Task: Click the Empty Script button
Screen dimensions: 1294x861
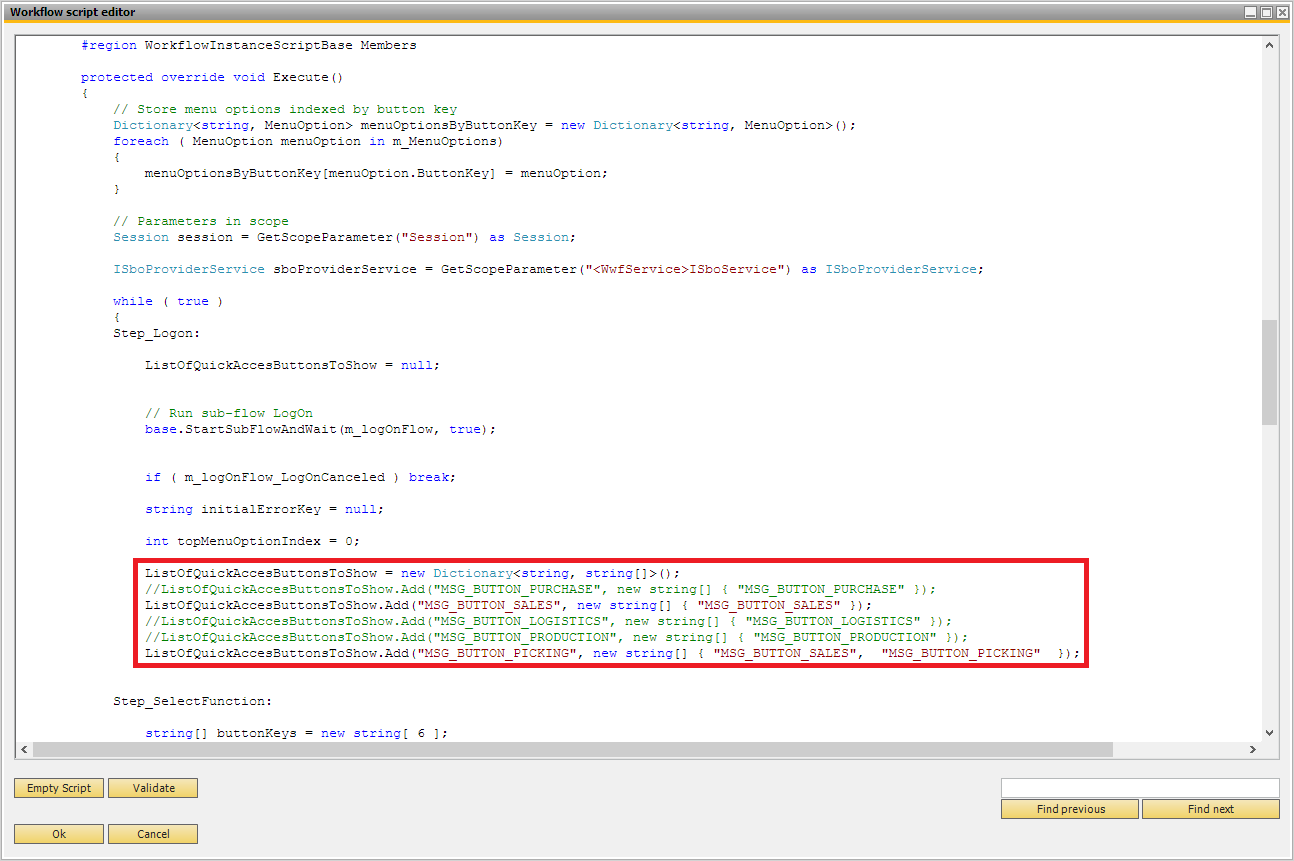Action: (x=58, y=788)
